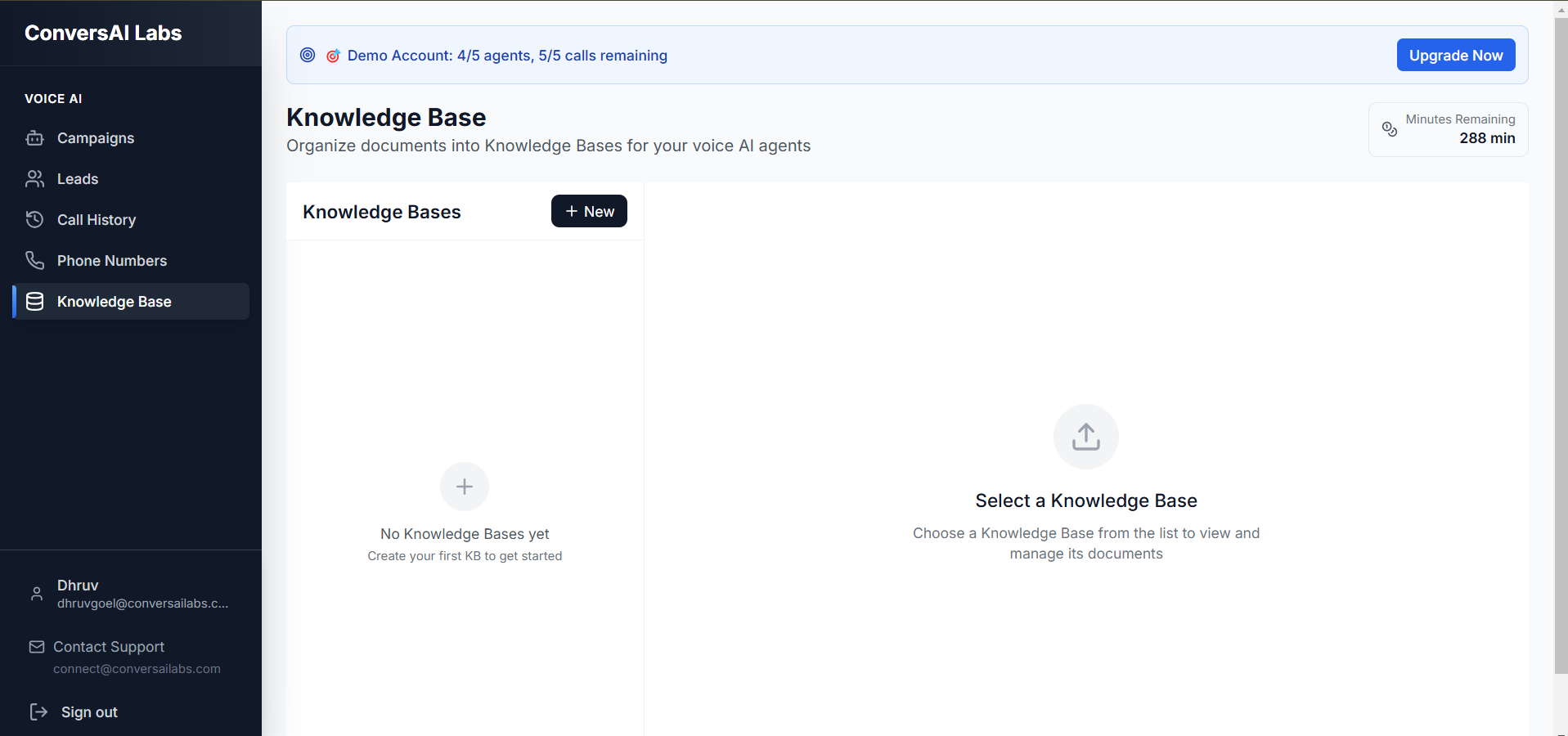Click the dart emoji in demo banner
This screenshot has width=1568, height=736.
pos(333,56)
